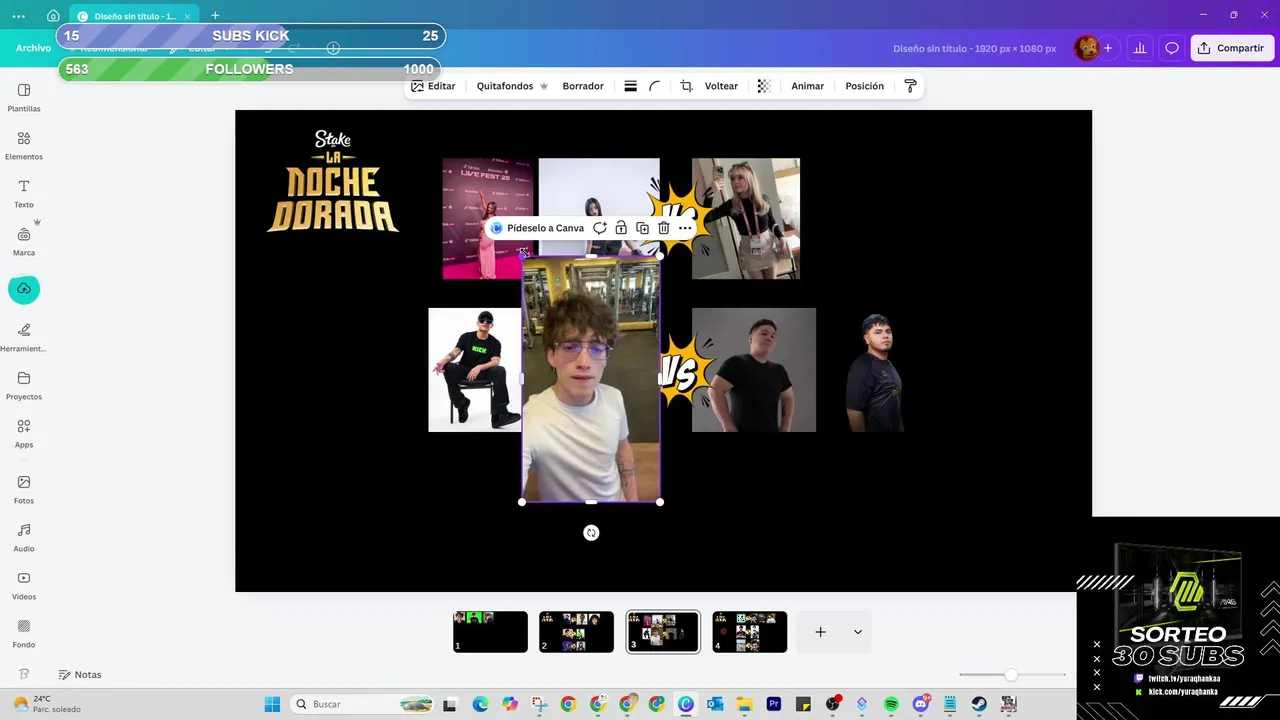The width and height of the screenshot is (1280, 720).
Task: Open the Videos sidebar panel
Action: click(24, 585)
